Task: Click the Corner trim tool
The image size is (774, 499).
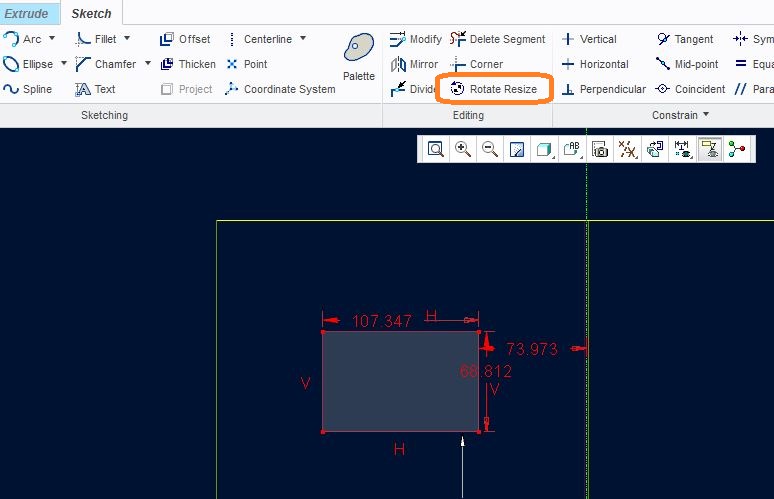Action: (x=477, y=64)
